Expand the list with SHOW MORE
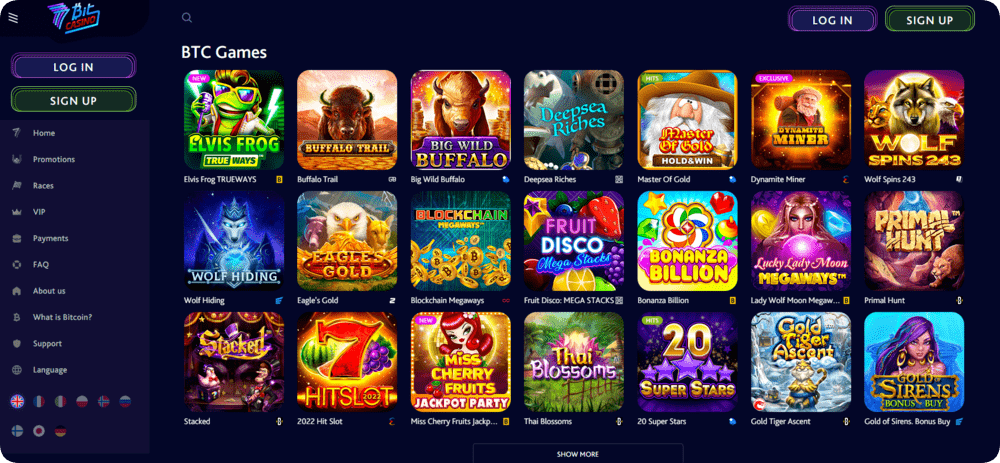 tap(578, 453)
